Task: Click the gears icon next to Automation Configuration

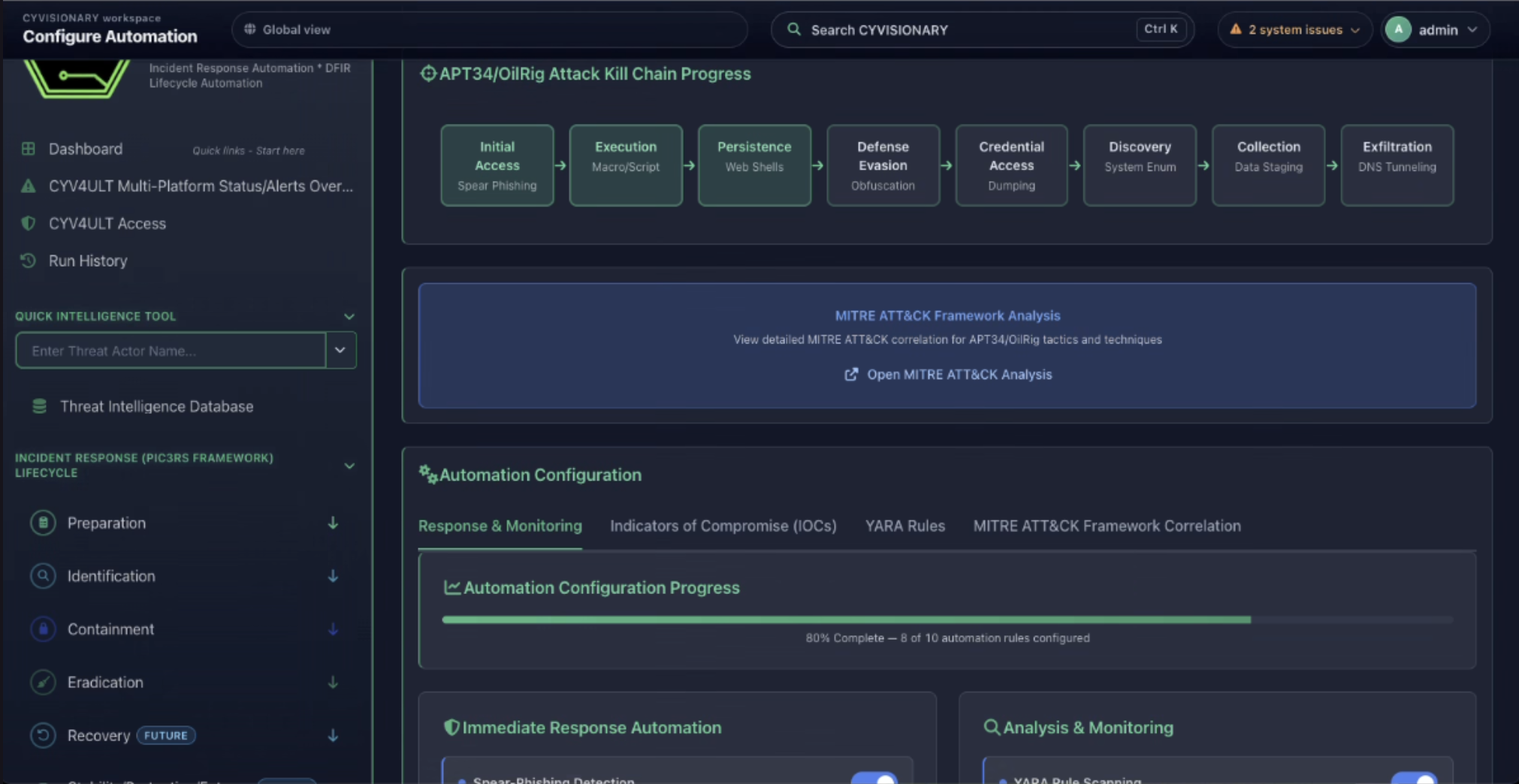Action: coord(428,474)
